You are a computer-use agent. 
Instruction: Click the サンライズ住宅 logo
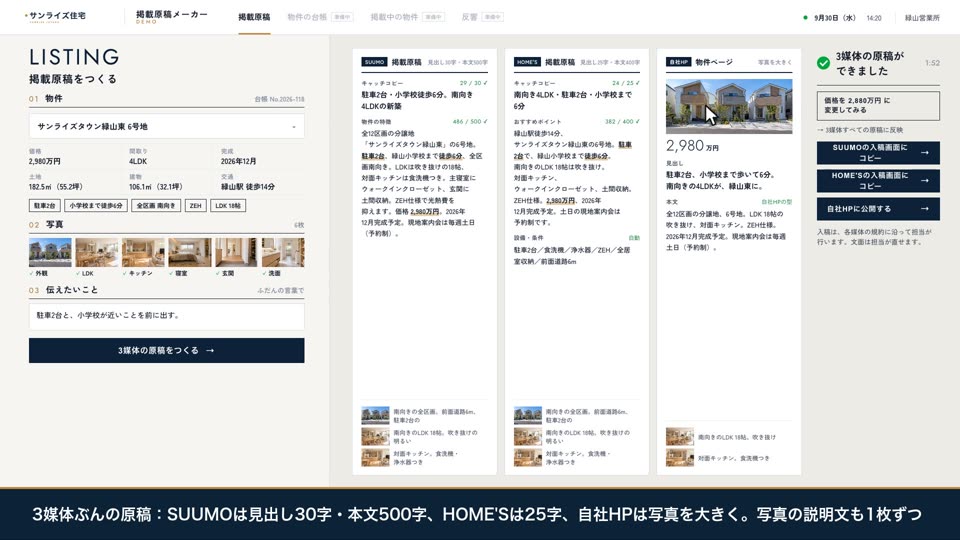pos(55,16)
